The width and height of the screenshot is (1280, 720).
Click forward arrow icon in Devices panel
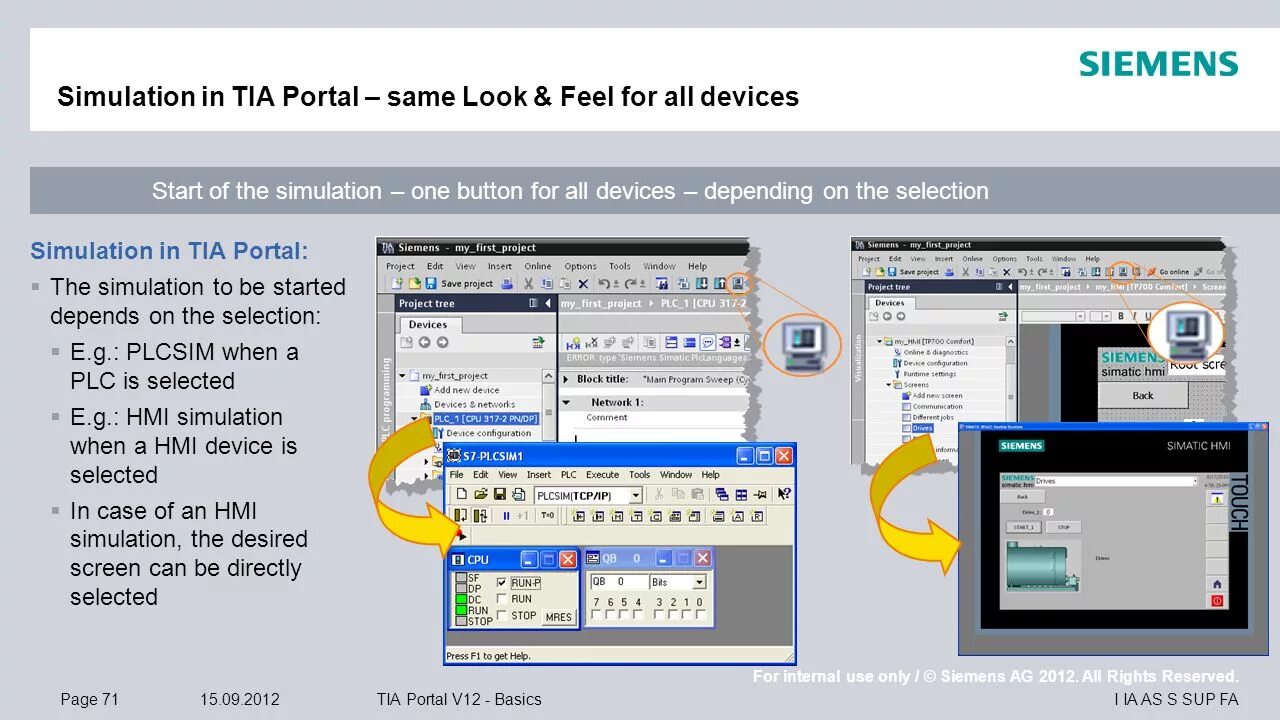[442, 342]
